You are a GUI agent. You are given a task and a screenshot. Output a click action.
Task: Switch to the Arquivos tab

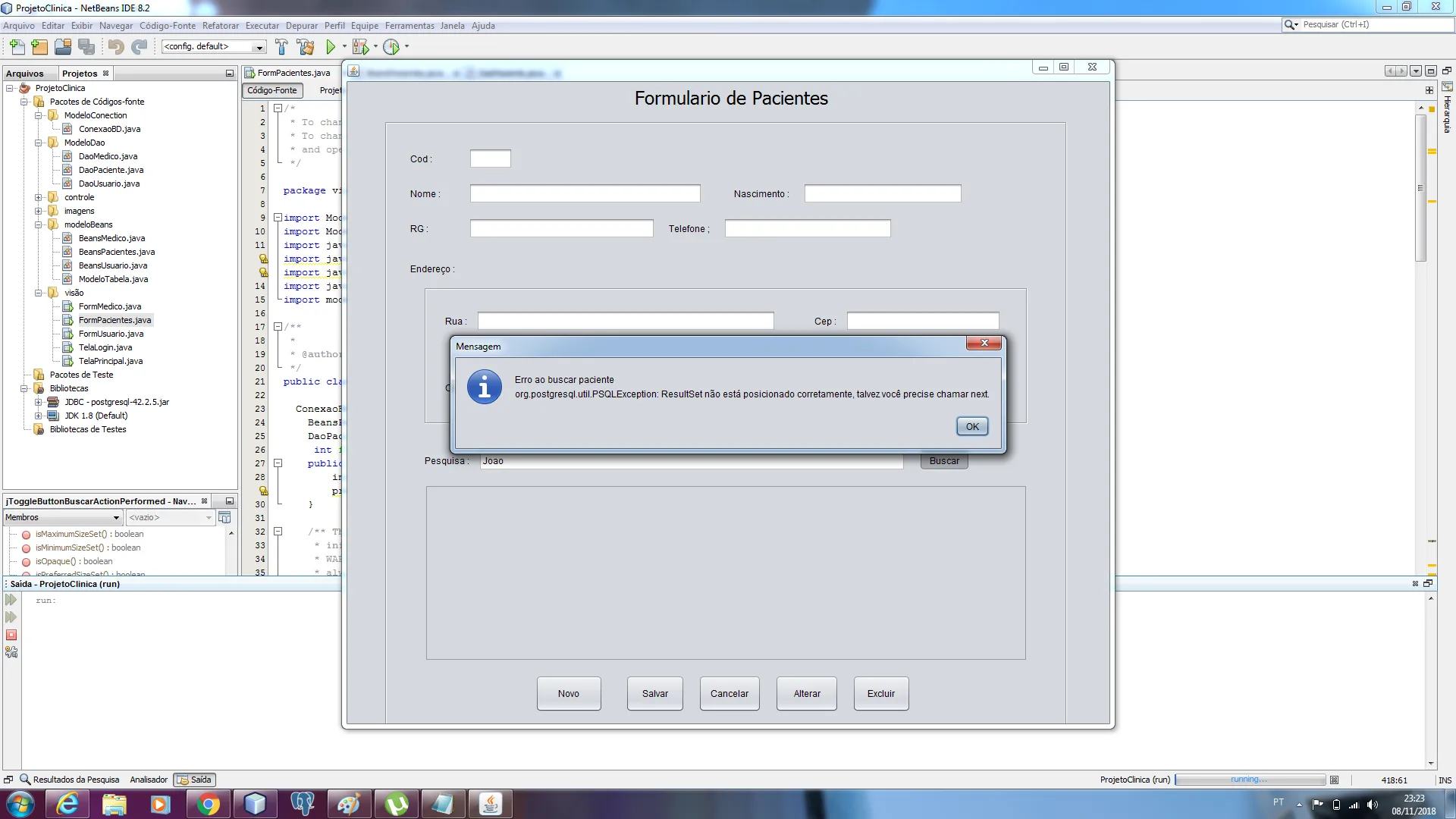click(x=25, y=74)
